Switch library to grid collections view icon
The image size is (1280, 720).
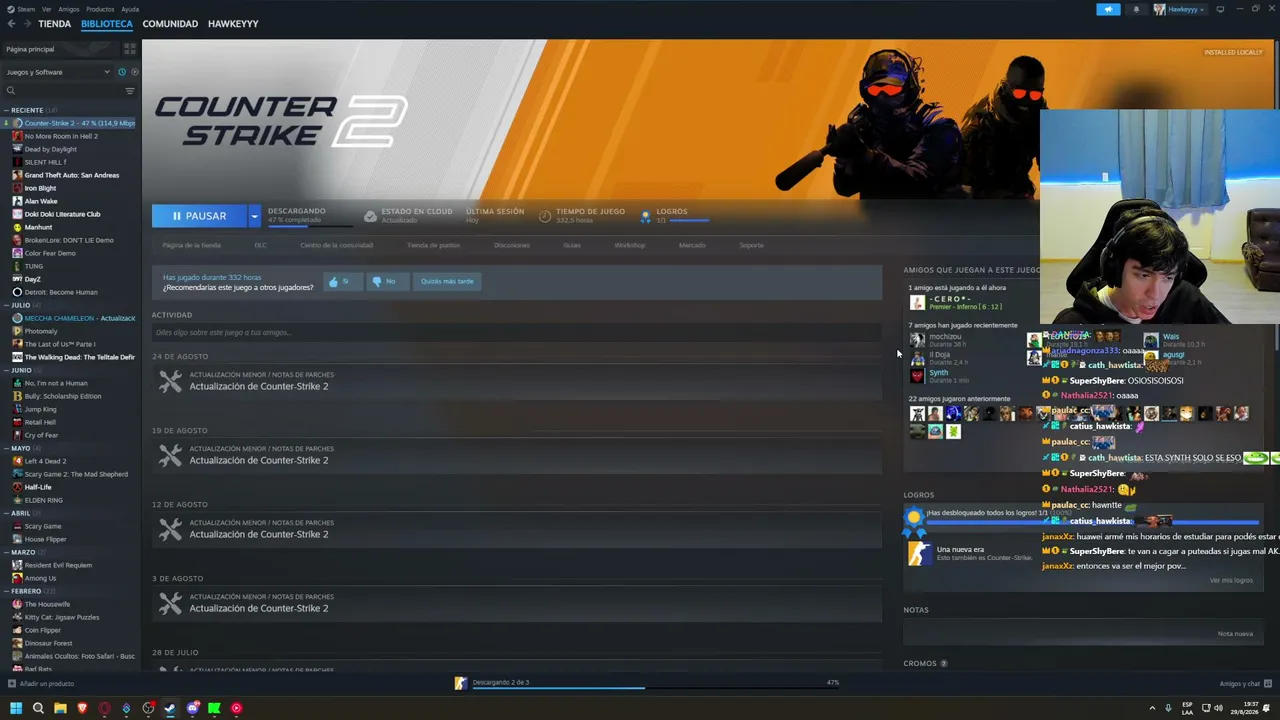(x=130, y=49)
